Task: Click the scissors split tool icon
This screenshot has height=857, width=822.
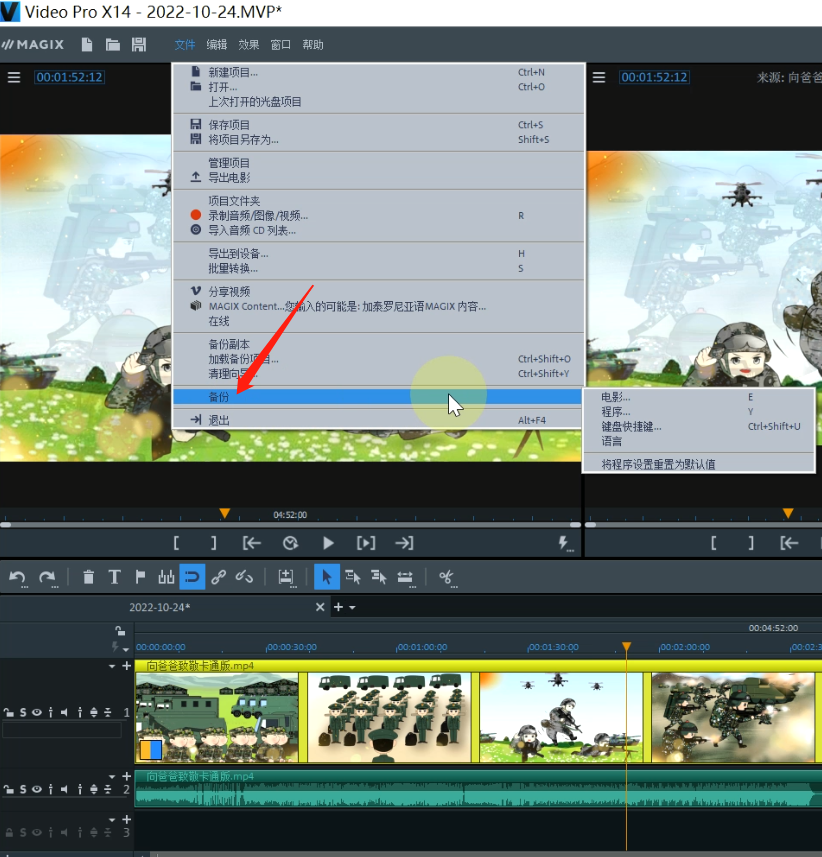Action: click(x=447, y=577)
